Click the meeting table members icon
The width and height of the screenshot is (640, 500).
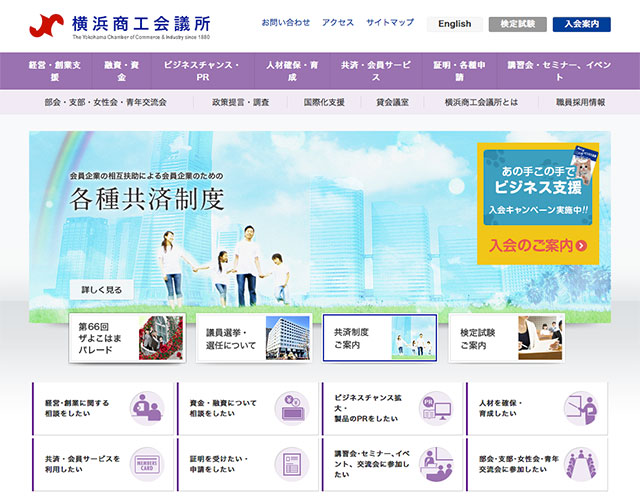click(x=581, y=464)
